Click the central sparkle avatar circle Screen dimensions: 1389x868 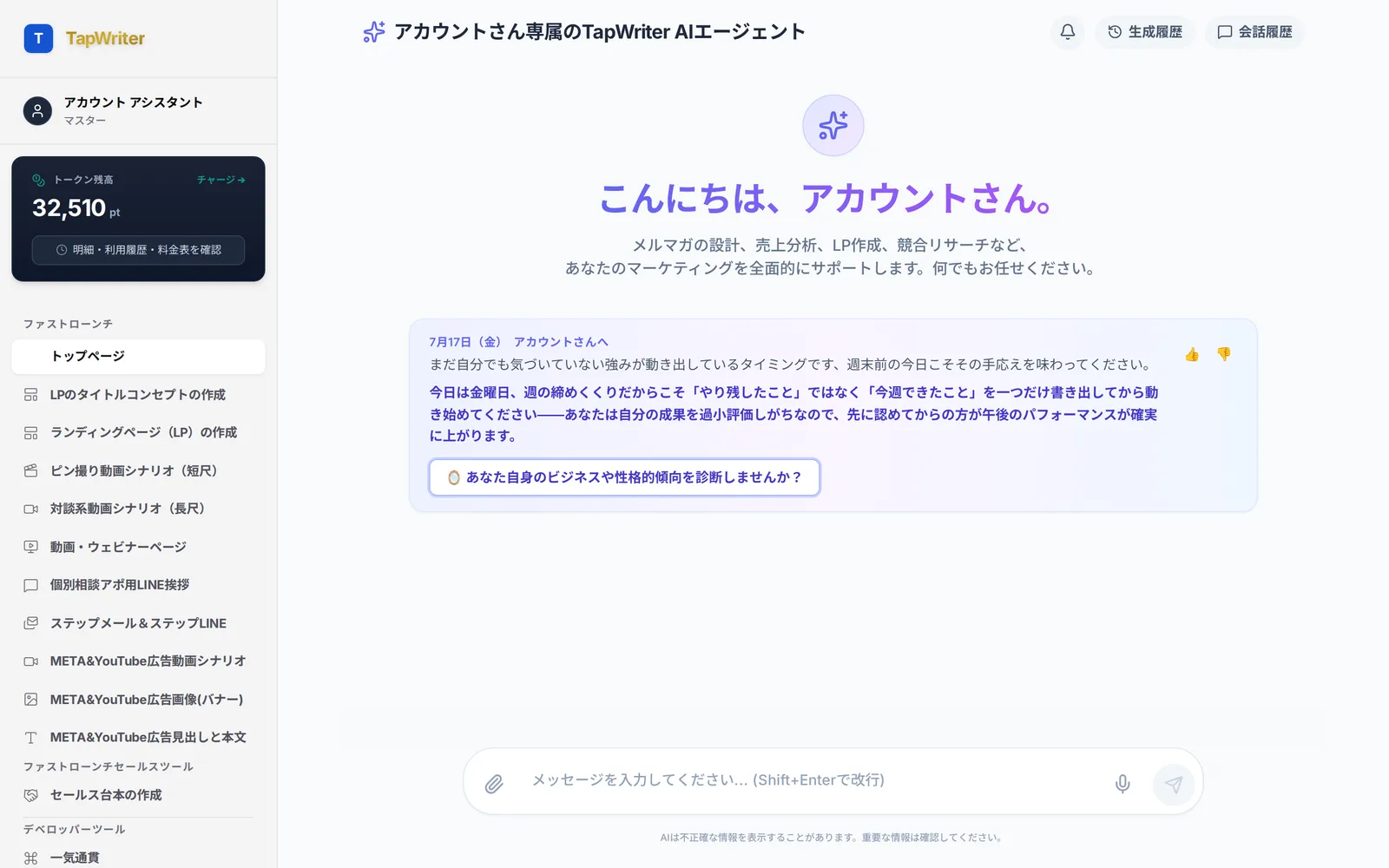(833, 126)
